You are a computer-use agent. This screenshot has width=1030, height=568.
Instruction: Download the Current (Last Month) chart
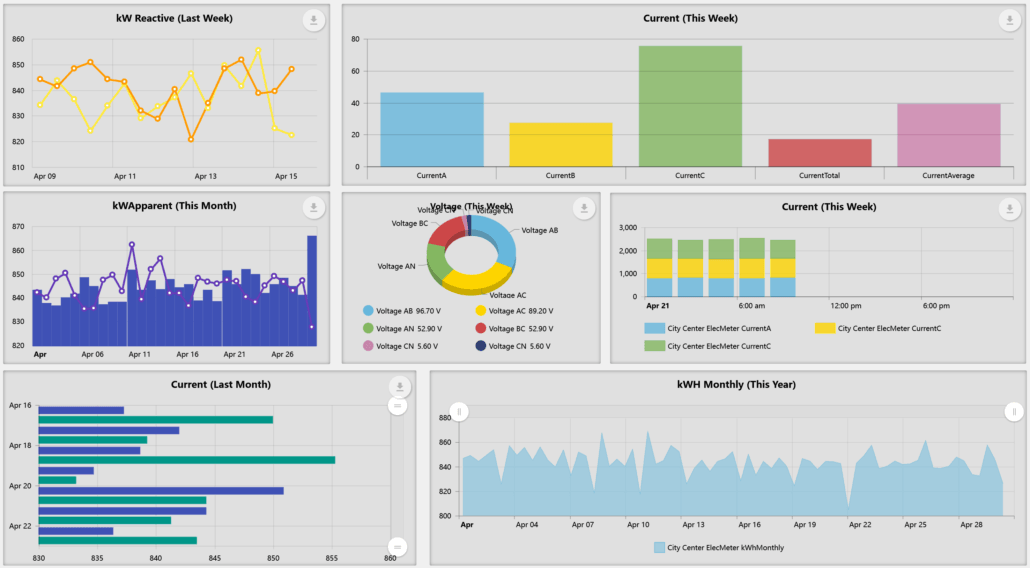coord(399,388)
